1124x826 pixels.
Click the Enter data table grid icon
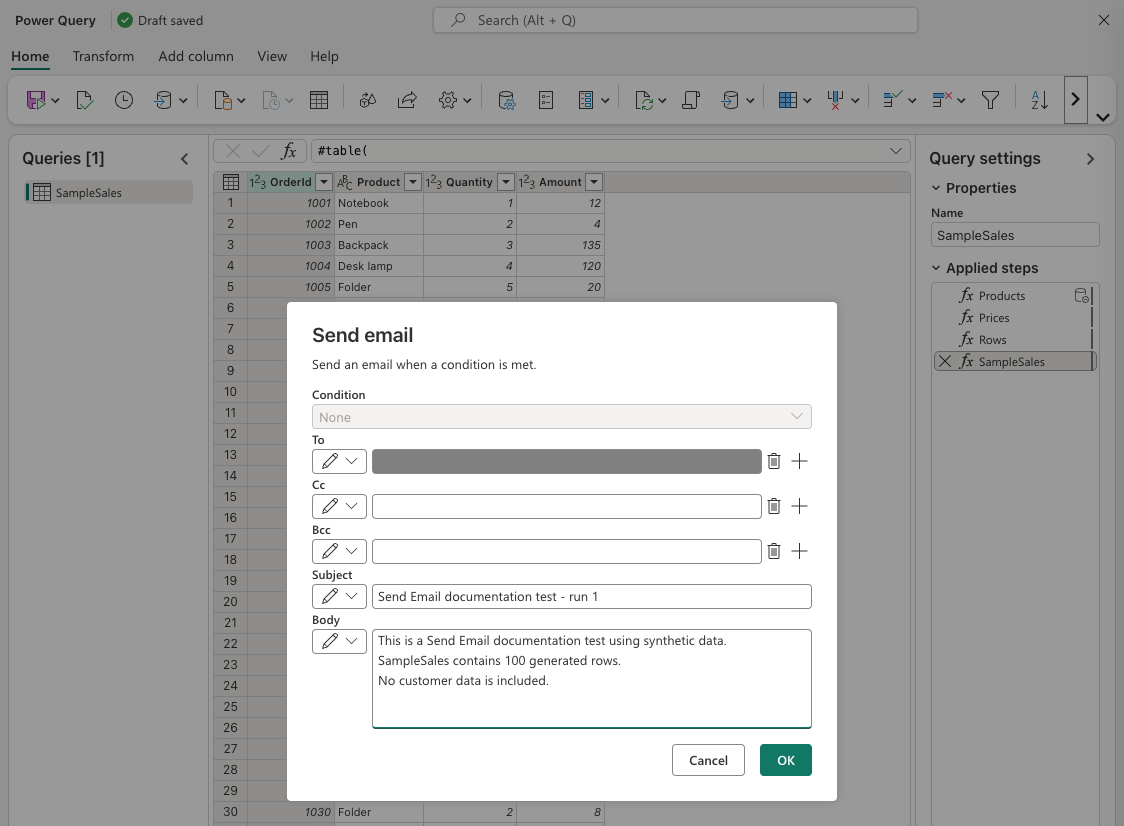[x=319, y=100]
